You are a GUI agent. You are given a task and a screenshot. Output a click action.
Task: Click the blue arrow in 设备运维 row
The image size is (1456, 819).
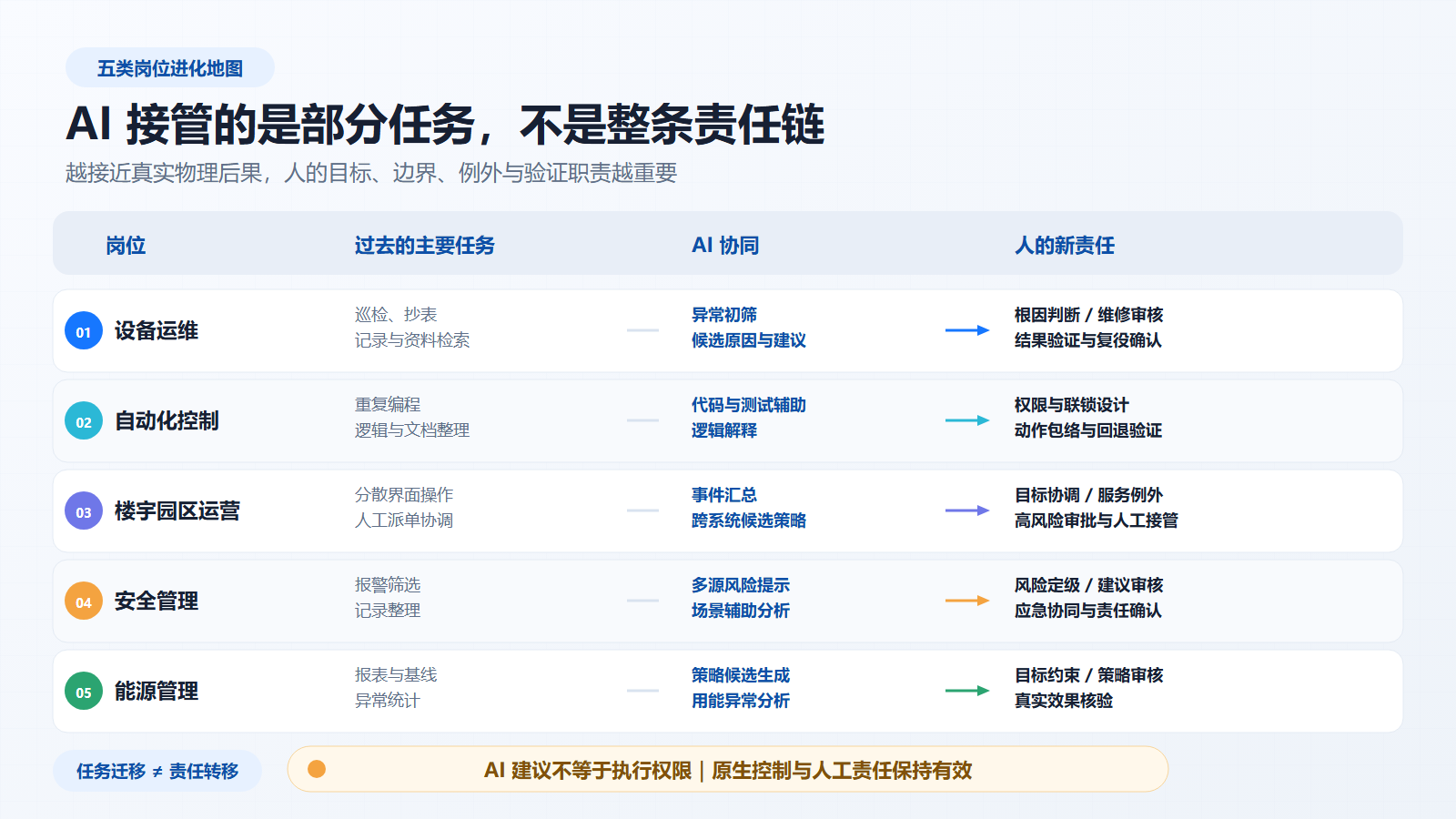(x=967, y=330)
